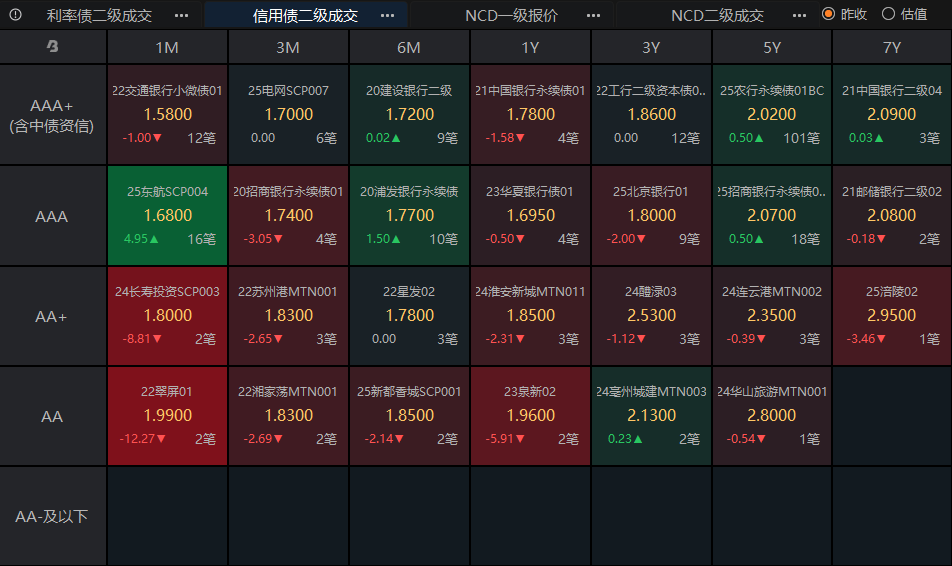The height and width of the screenshot is (566, 952).
Task: Open the 20招商银行永续债01 cell
Action: (x=288, y=216)
